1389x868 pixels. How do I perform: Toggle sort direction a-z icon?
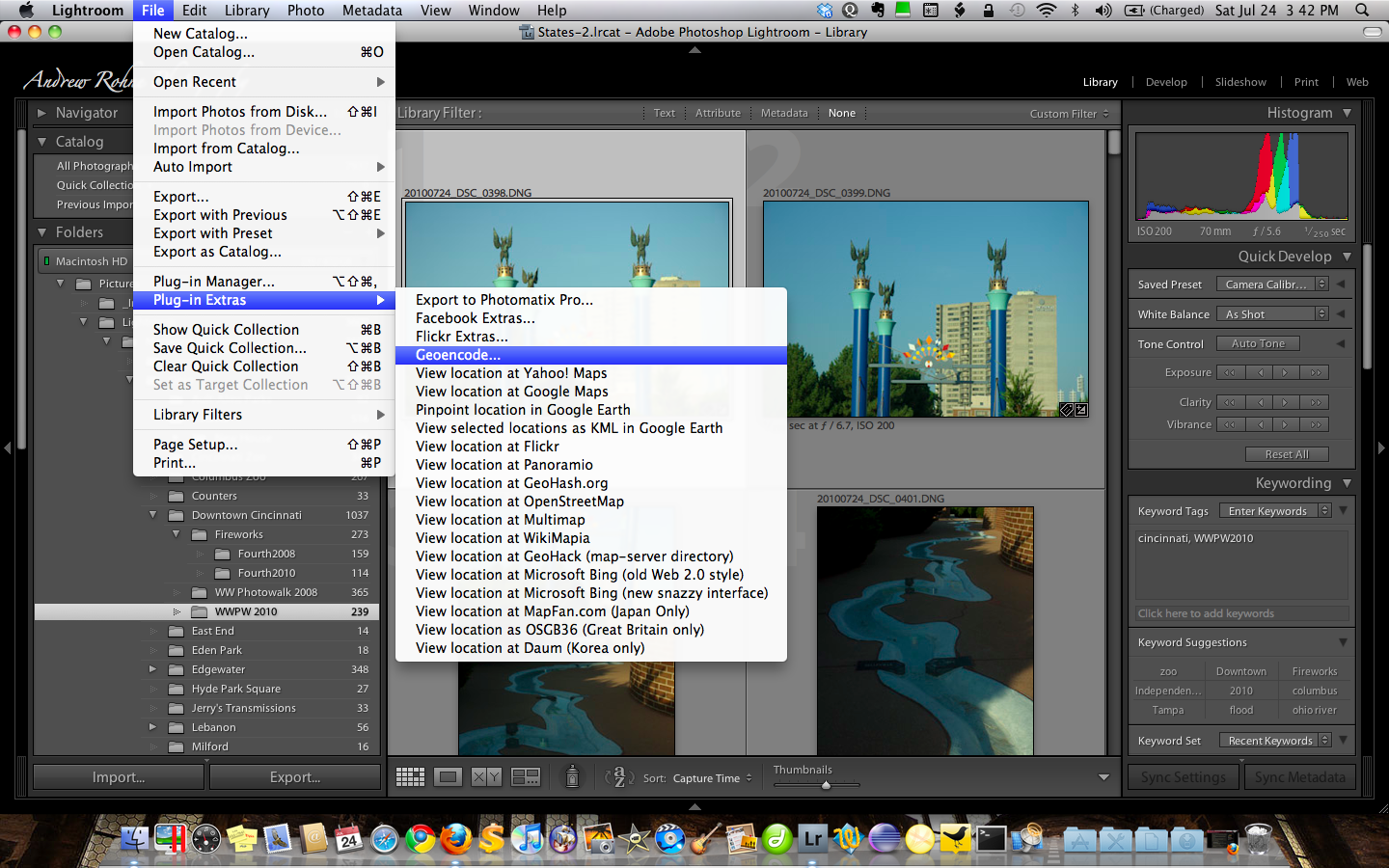coord(618,777)
